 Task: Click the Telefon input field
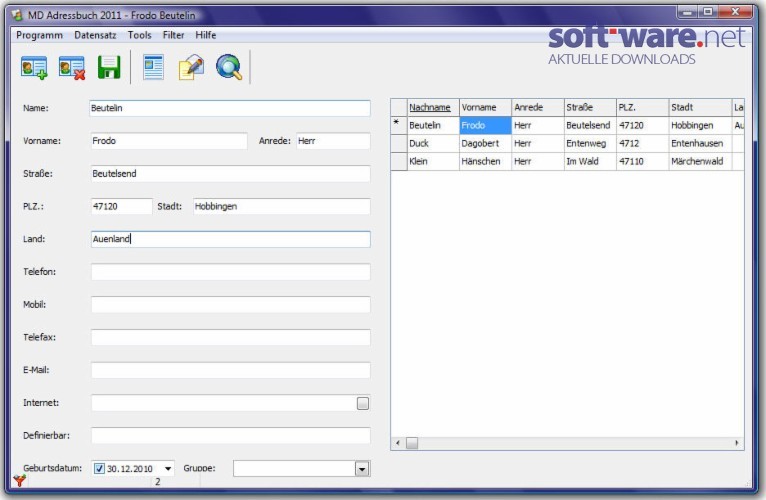pos(231,272)
